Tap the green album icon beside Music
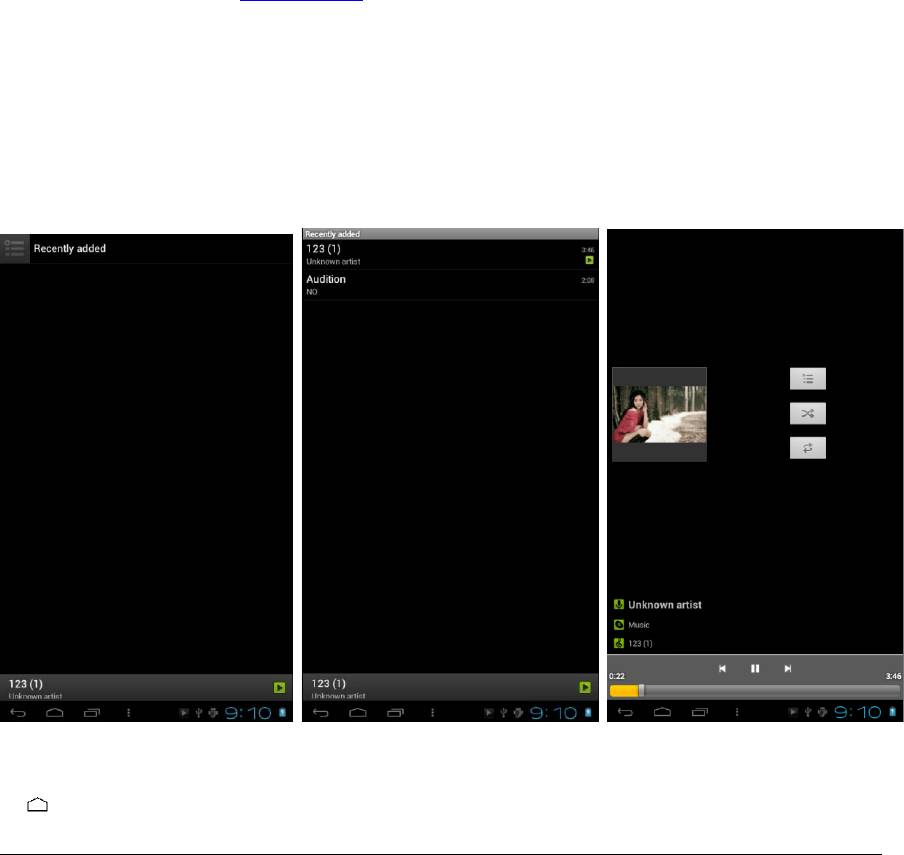Screen dimensions: 904x855 pos(619,625)
